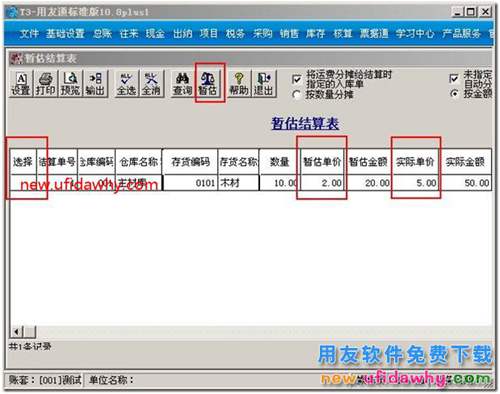Screen dimensions: 500x394
Task: Click the 暂估结算表 title link
Action: [x=305, y=124]
